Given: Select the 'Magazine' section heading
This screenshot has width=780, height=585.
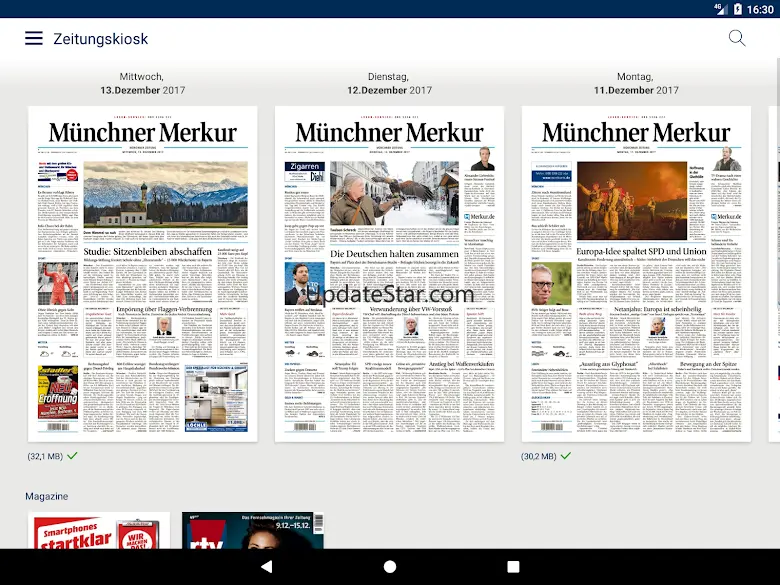Looking at the screenshot, I should pyautogui.click(x=47, y=496).
